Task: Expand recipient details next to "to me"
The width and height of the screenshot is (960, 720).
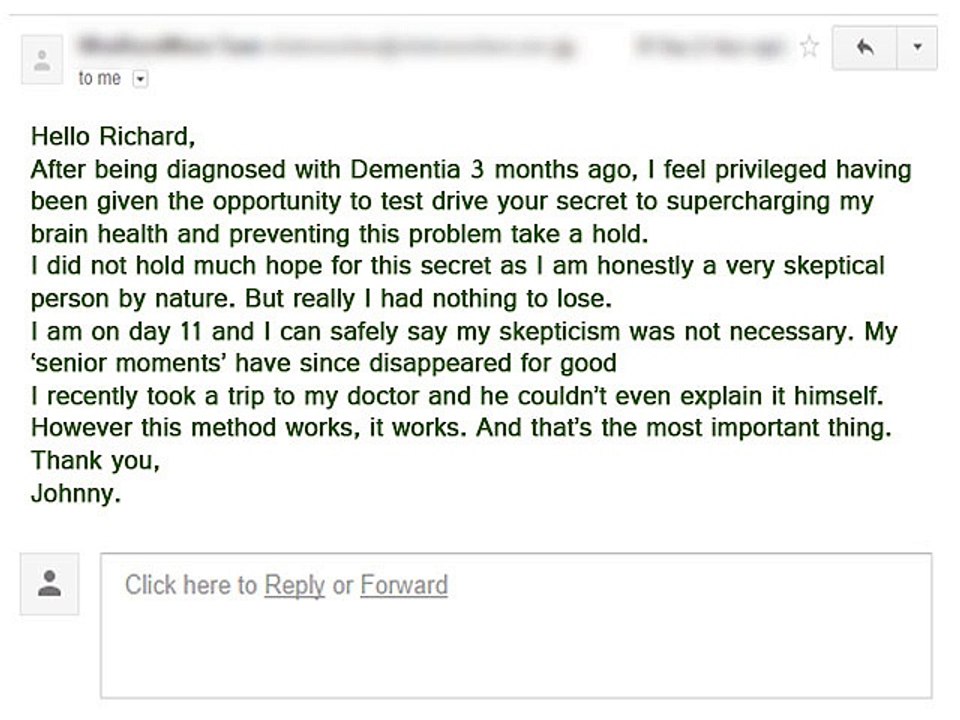Action: coord(140,79)
